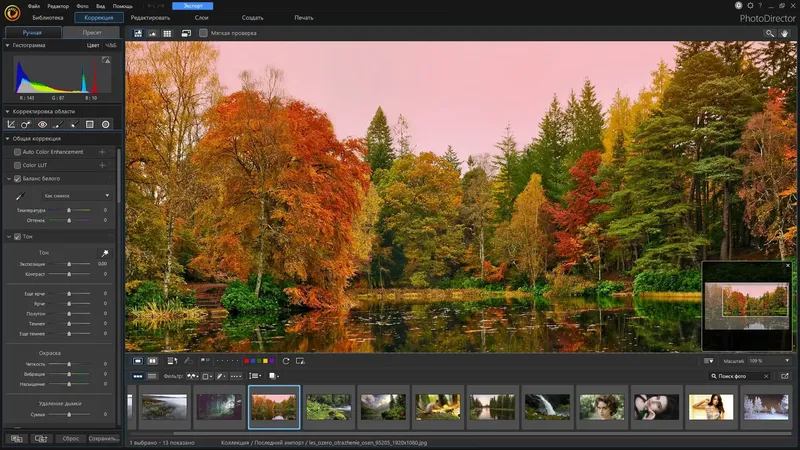Click the red color label swatch

[x=248, y=360]
